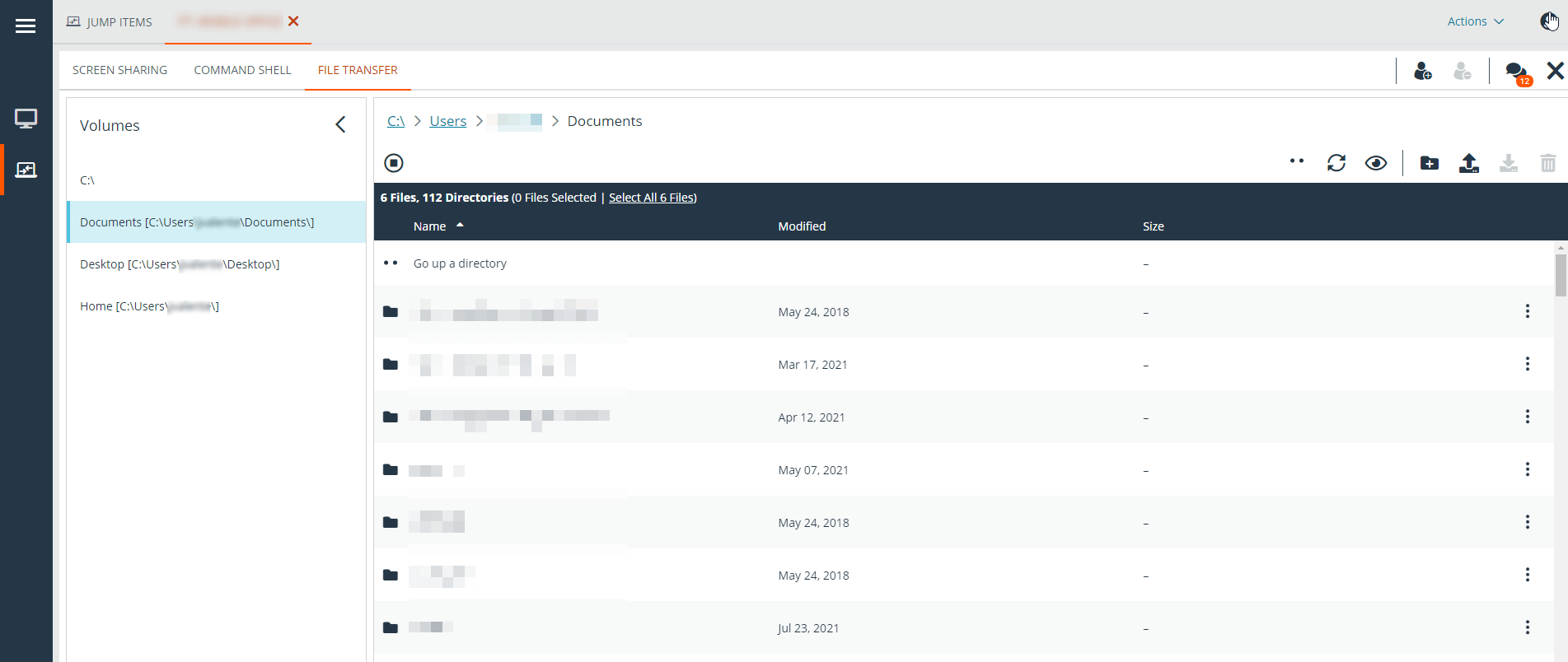Switch to Screen Sharing tab
The image size is (1568, 662).
point(119,70)
